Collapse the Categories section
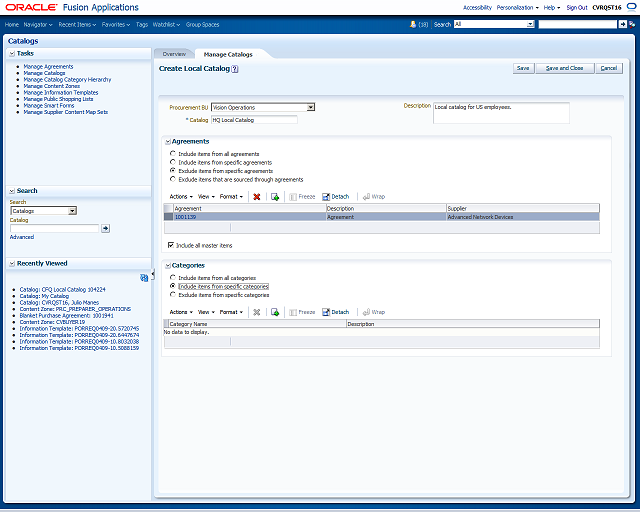The height and width of the screenshot is (512, 640). coord(168,266)
